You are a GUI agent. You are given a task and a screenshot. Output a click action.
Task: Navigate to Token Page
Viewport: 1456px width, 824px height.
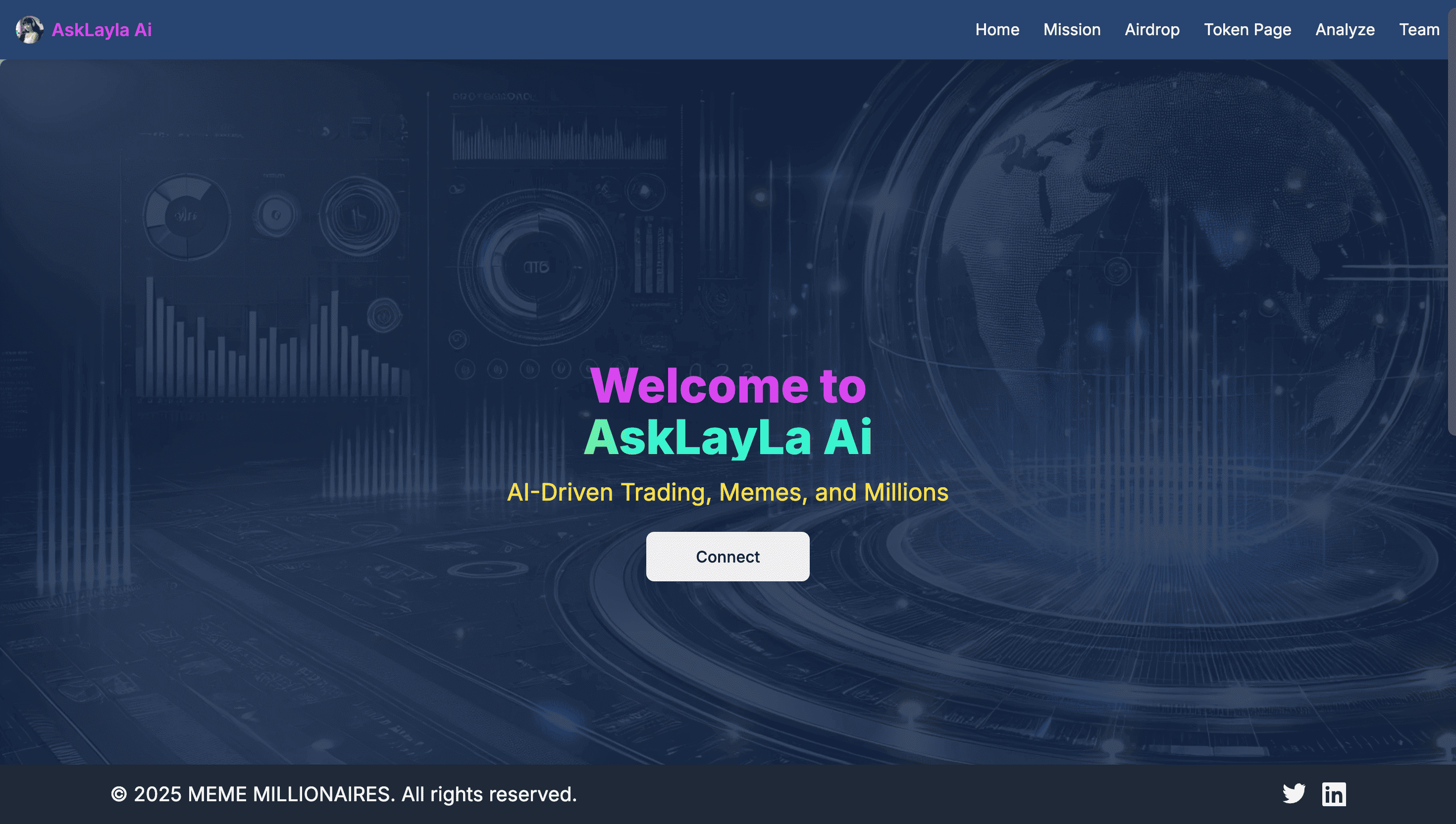pos(1247,29)
